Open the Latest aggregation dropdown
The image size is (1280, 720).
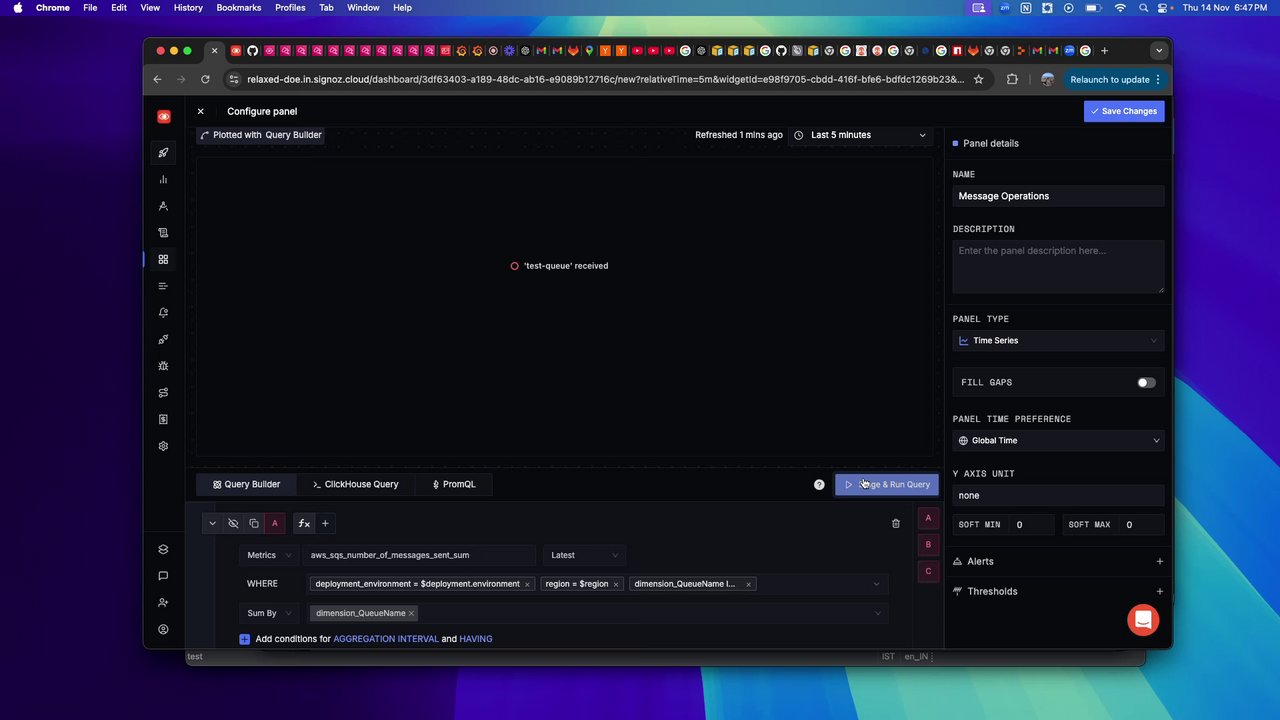click(x=585, y=555)
